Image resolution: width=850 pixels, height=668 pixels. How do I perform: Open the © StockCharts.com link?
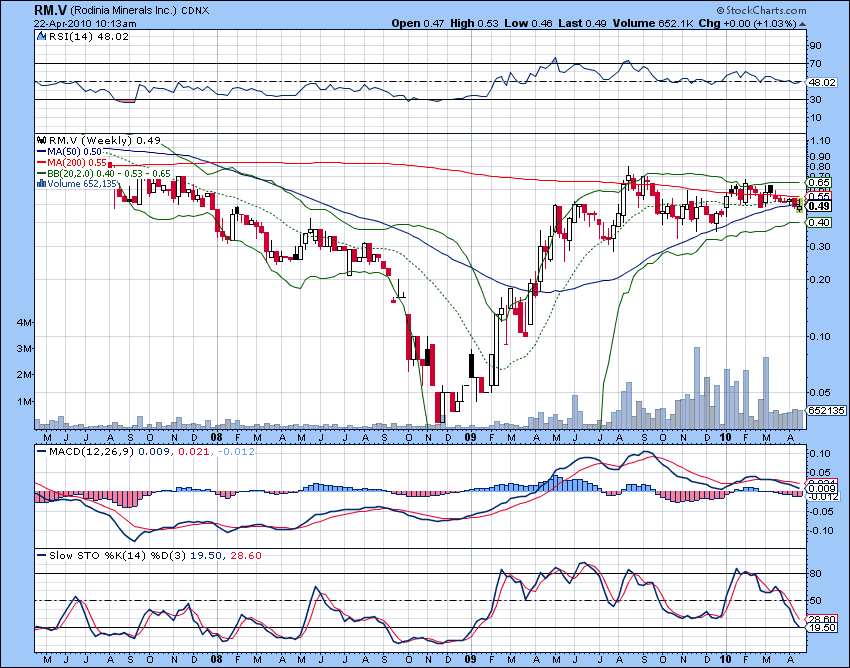pos(761,10)
